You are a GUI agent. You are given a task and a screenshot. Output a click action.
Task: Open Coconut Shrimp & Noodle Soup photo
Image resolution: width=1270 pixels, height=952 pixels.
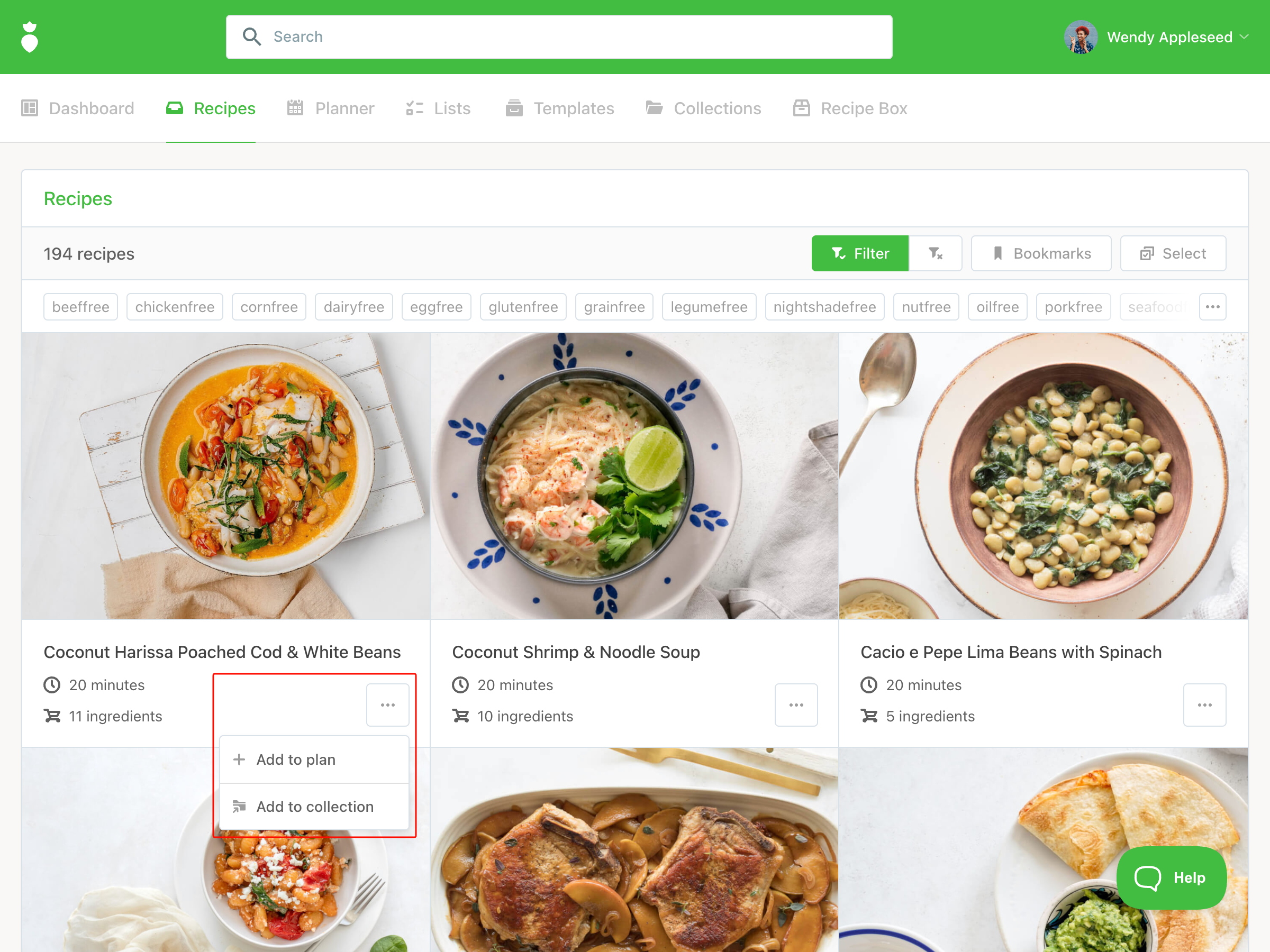634,475
